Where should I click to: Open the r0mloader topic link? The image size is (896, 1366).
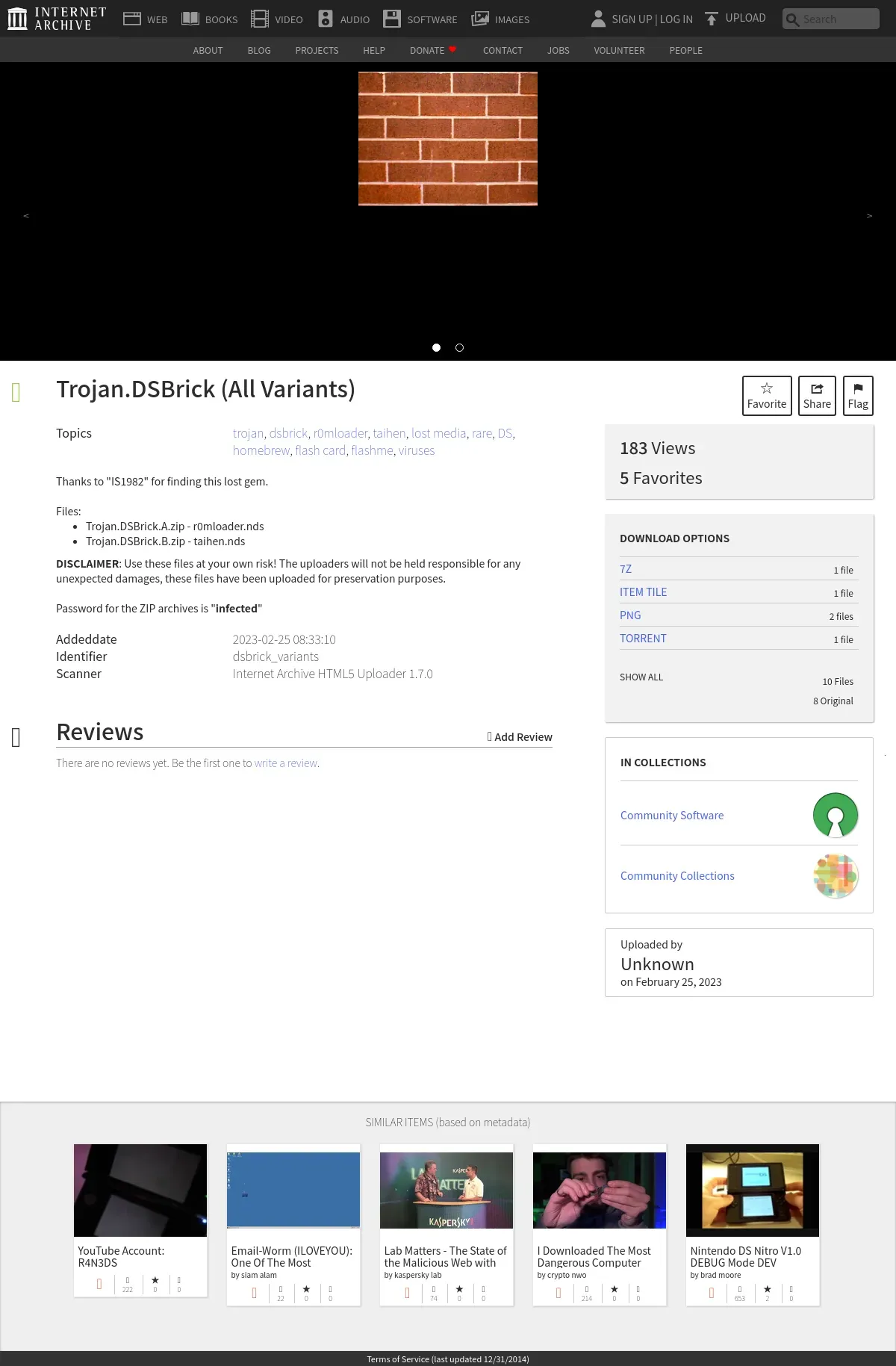coord(340,433)
